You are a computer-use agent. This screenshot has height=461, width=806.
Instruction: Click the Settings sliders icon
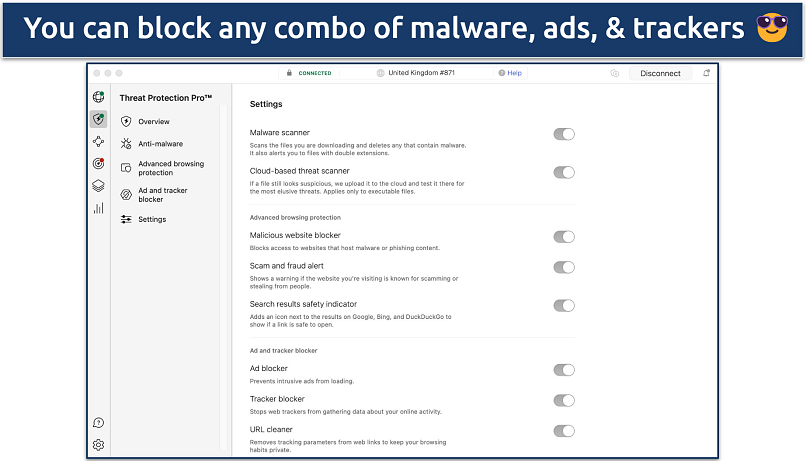[126, 219]
